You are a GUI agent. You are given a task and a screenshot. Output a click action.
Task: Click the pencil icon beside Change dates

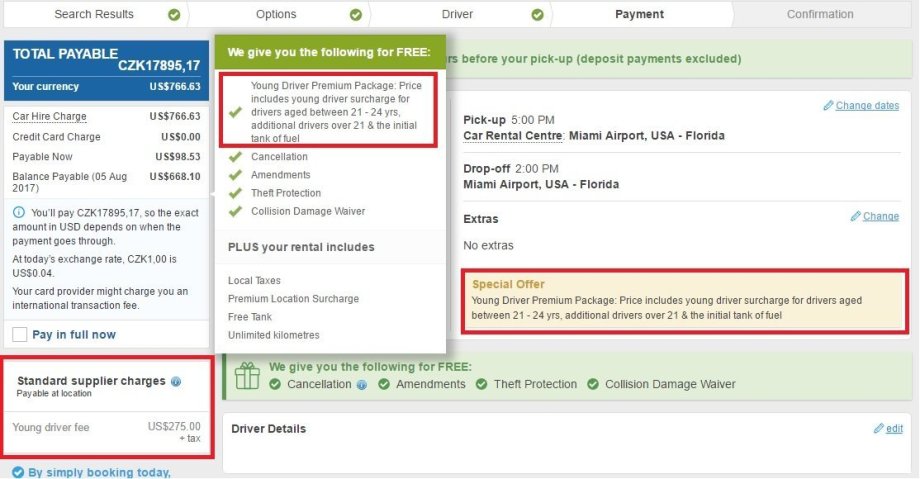coord(828,105)
